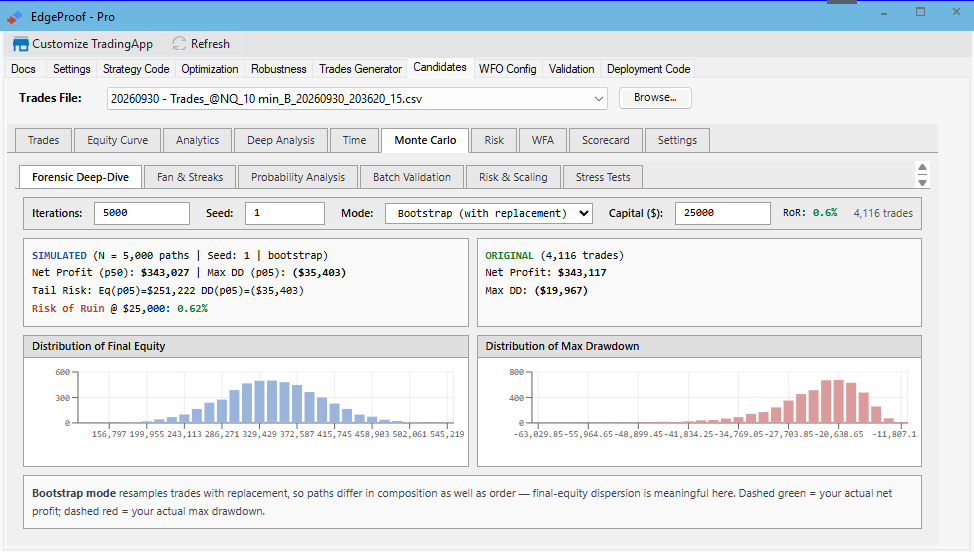The image size is (974, 552).
Task: Click original Max DD ($19,967) value
Action: click(x=561, y=291)
